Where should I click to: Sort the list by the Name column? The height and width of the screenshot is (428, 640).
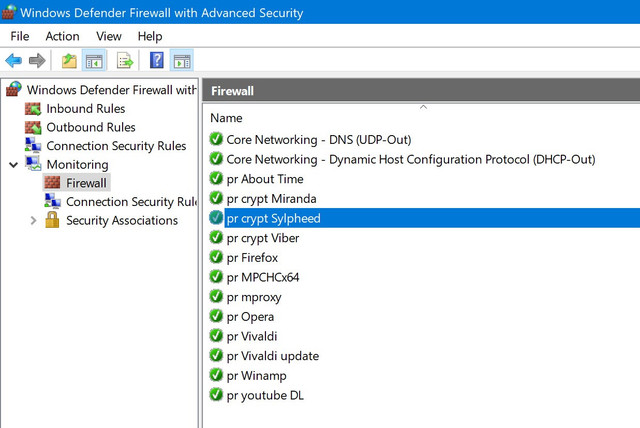[x=226, y=118]
